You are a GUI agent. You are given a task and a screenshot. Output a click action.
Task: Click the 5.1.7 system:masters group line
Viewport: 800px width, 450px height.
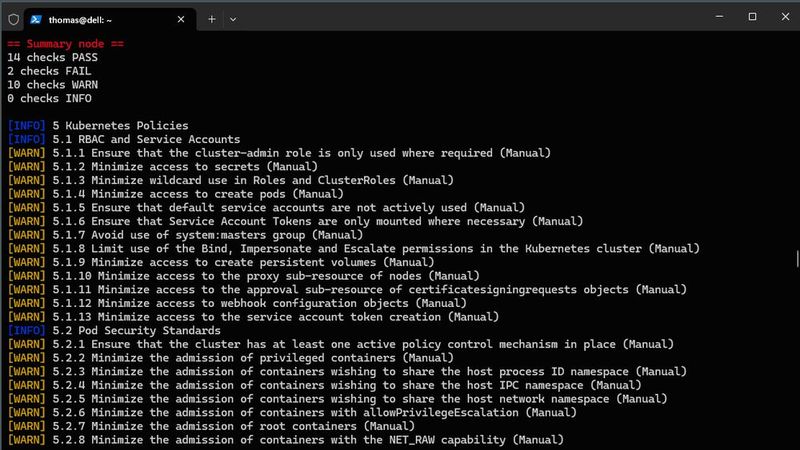click(x=185, y=235)
